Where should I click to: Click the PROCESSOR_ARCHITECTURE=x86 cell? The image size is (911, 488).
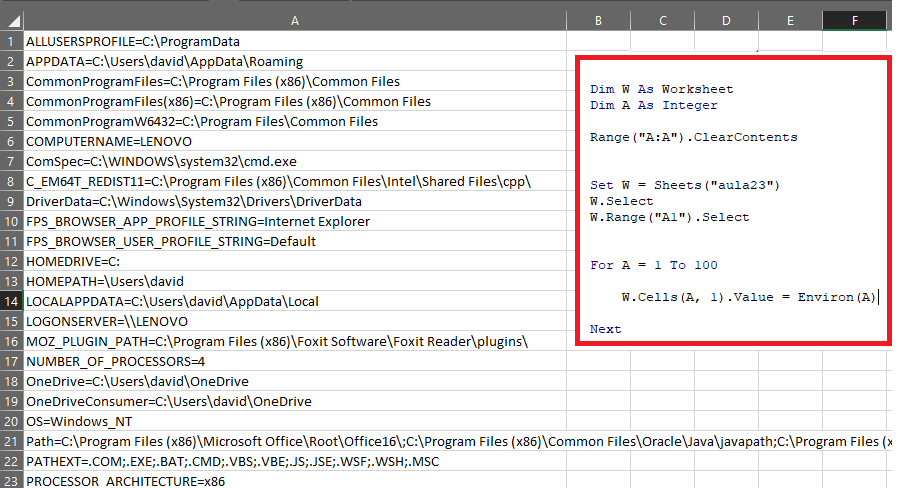tap(295, 481)
